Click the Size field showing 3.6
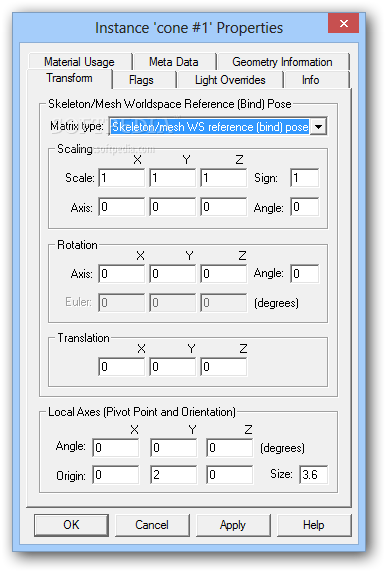 coord(313,475)
